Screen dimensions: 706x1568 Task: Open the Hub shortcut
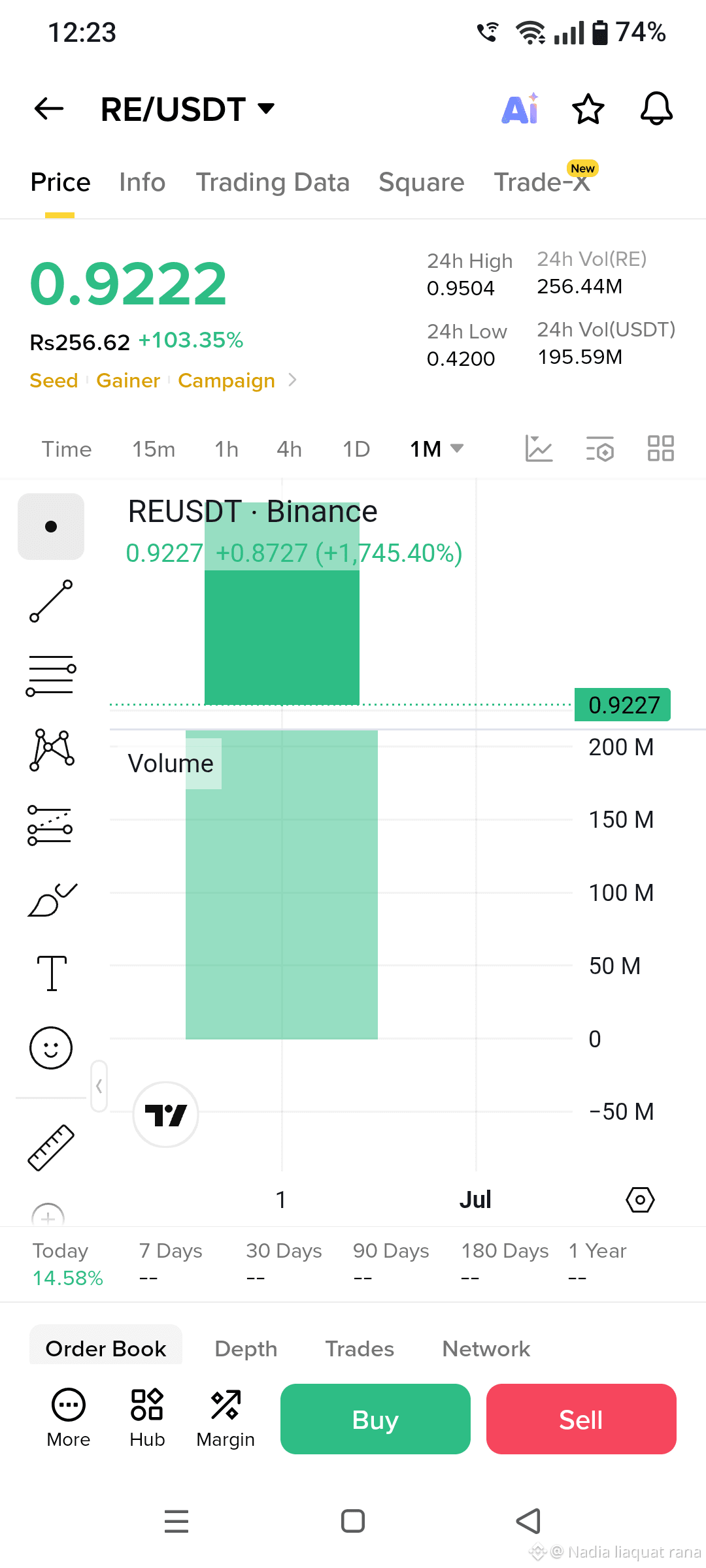coord(147,1418)
